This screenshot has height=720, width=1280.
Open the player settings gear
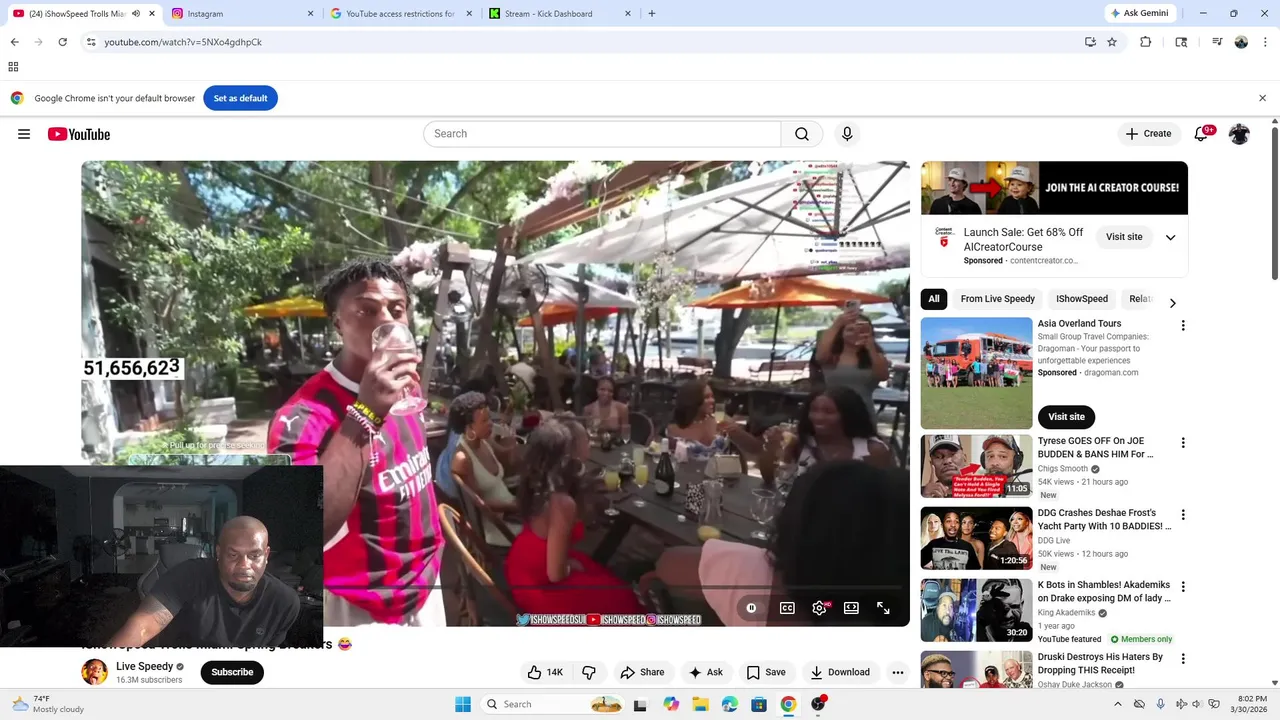click(x=819, y=608)
